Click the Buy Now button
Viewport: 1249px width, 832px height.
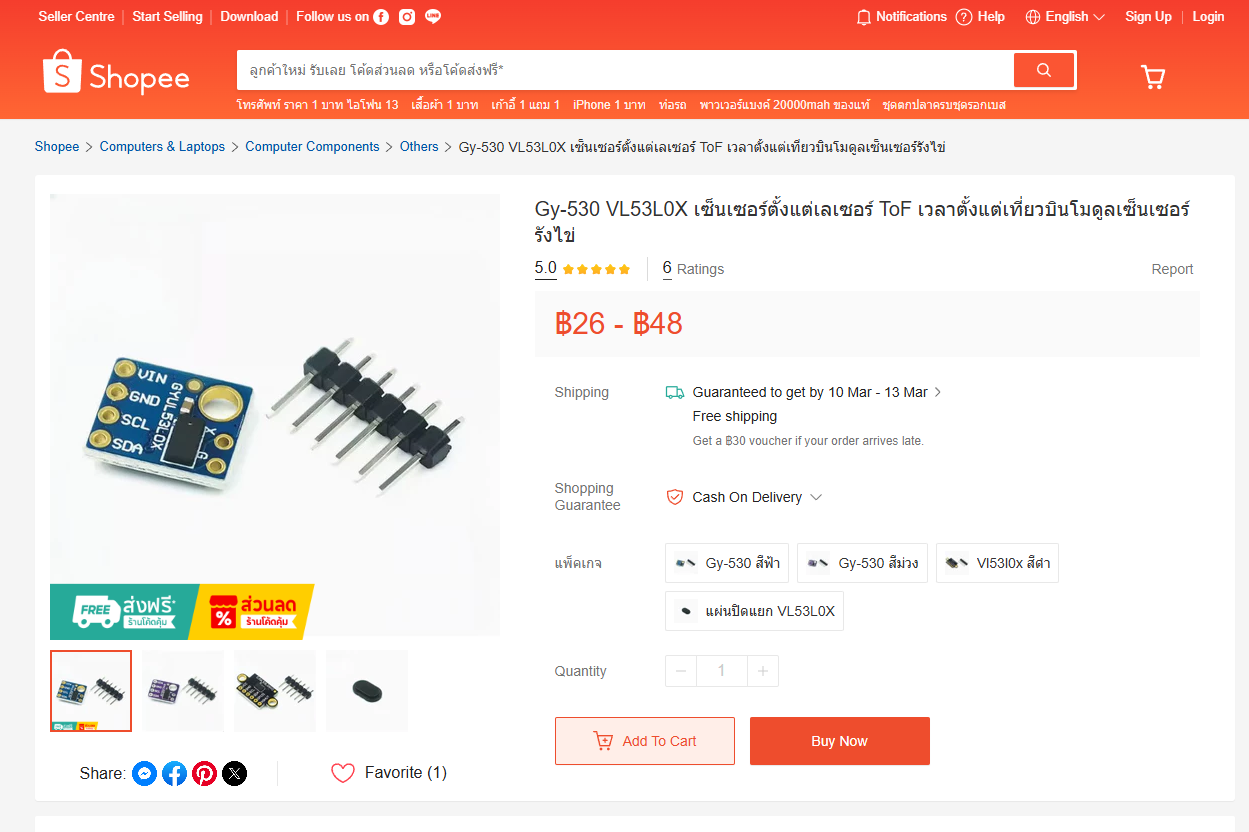pyautogui.click(x=840, y=741)
